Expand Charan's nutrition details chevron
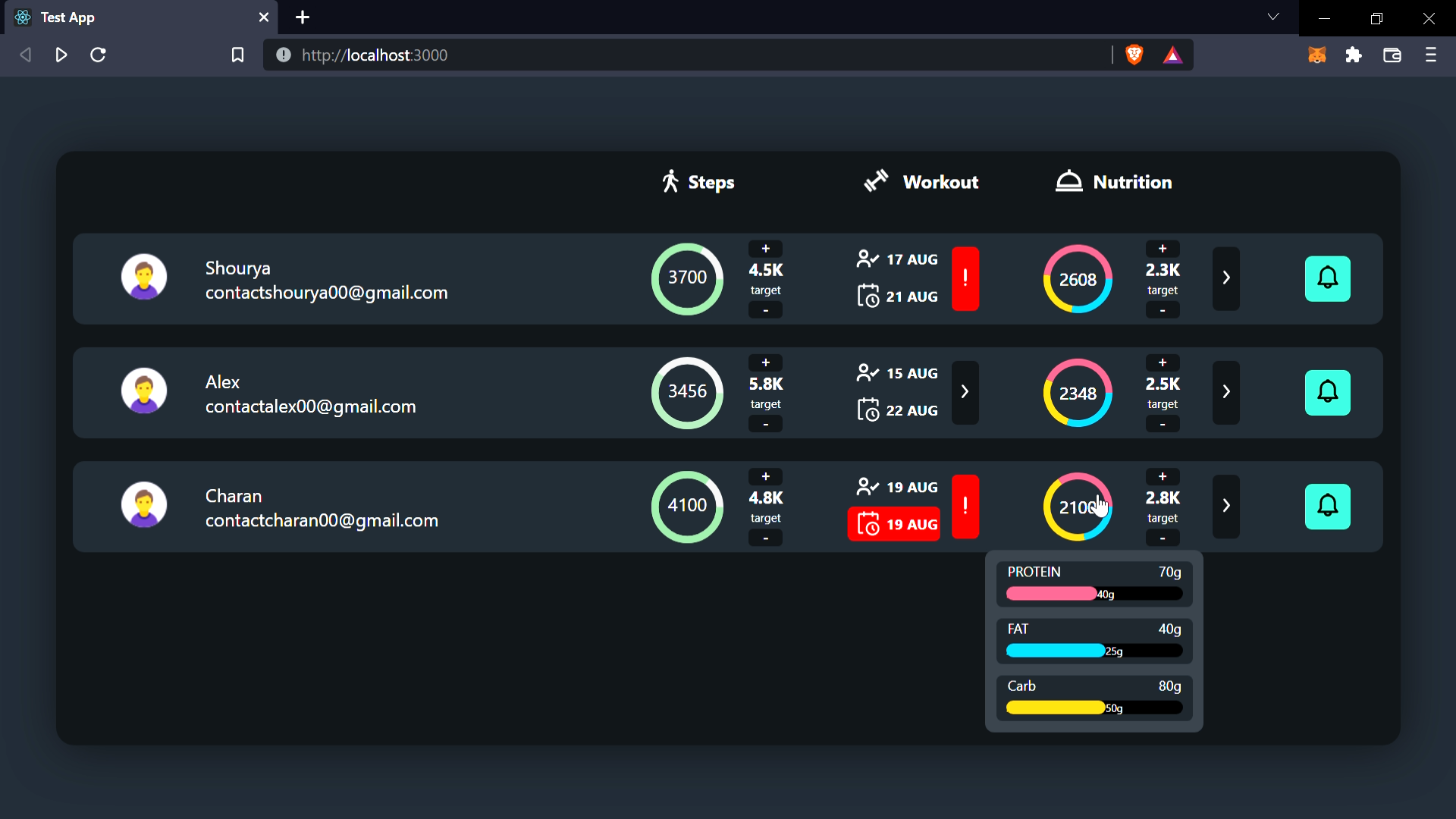Viewport: 1456px width, 819px height. 1225,506
